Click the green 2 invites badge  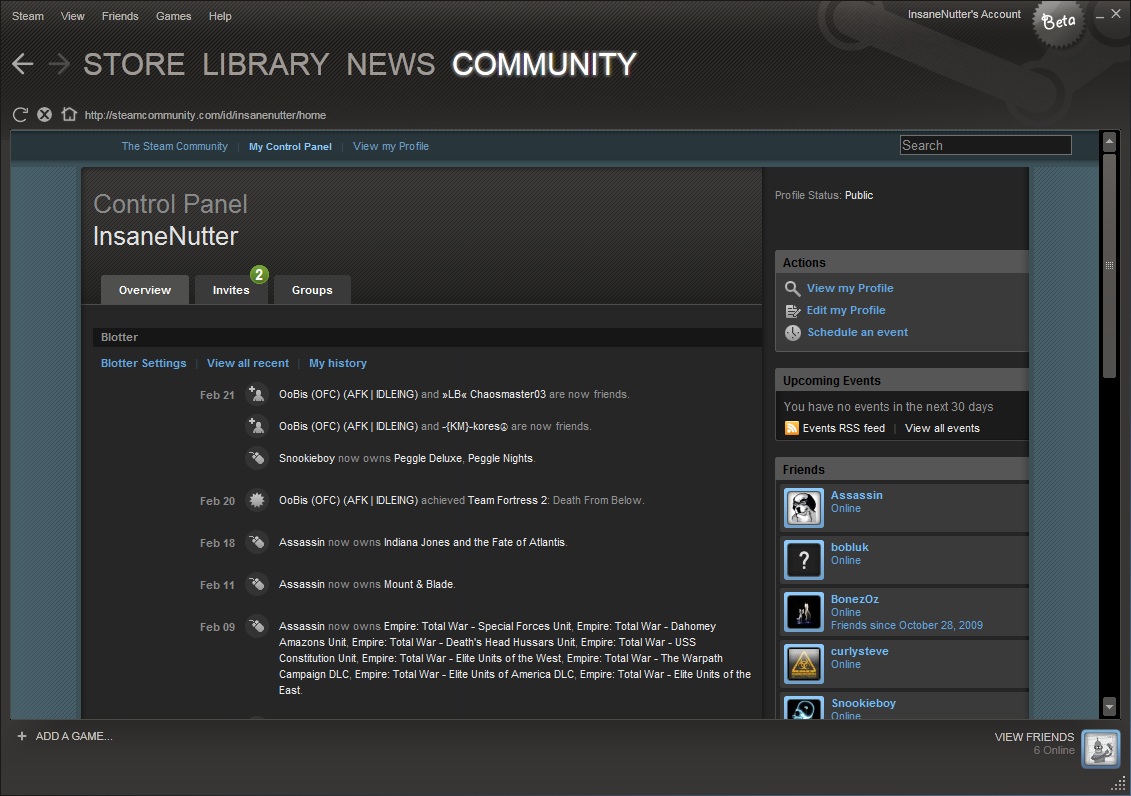tap(259, 275)
